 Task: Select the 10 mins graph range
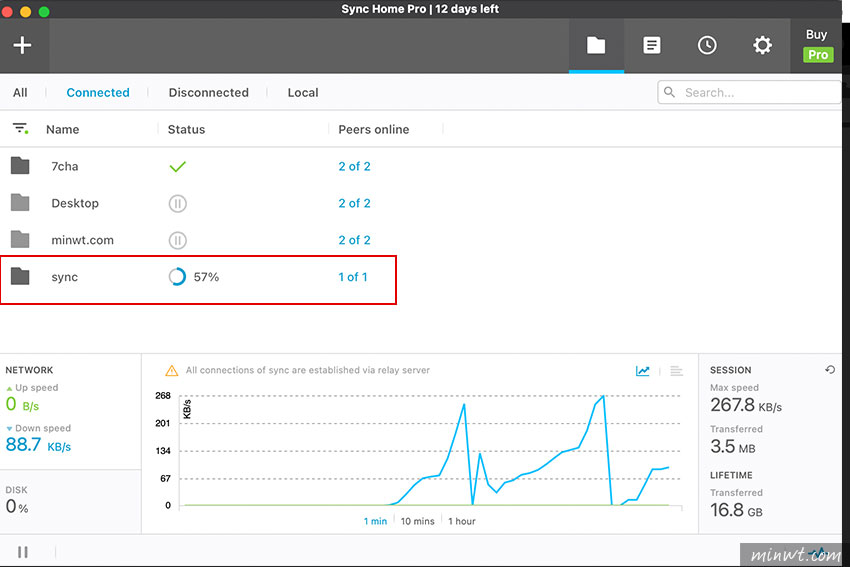point(417,521)
